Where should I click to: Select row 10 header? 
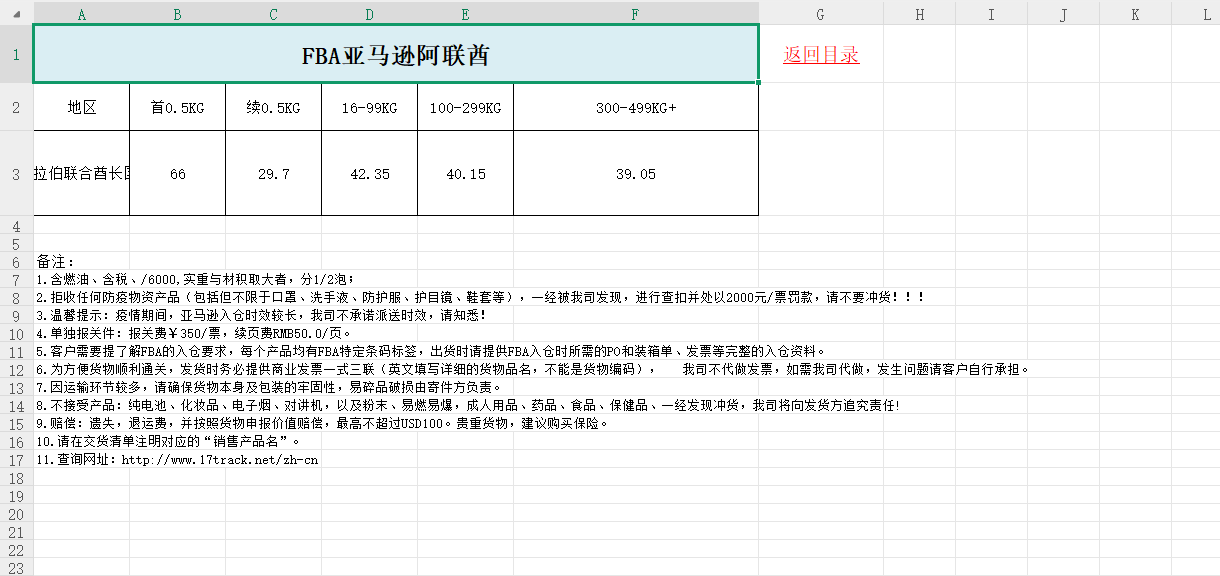[x=16, y=333]
